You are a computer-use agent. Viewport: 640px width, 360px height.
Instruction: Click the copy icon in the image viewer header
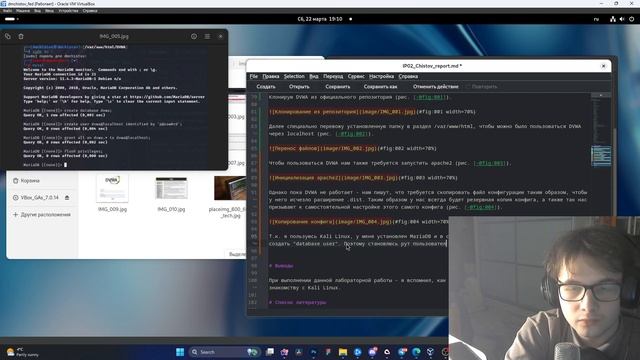click(x=8, y=36)
